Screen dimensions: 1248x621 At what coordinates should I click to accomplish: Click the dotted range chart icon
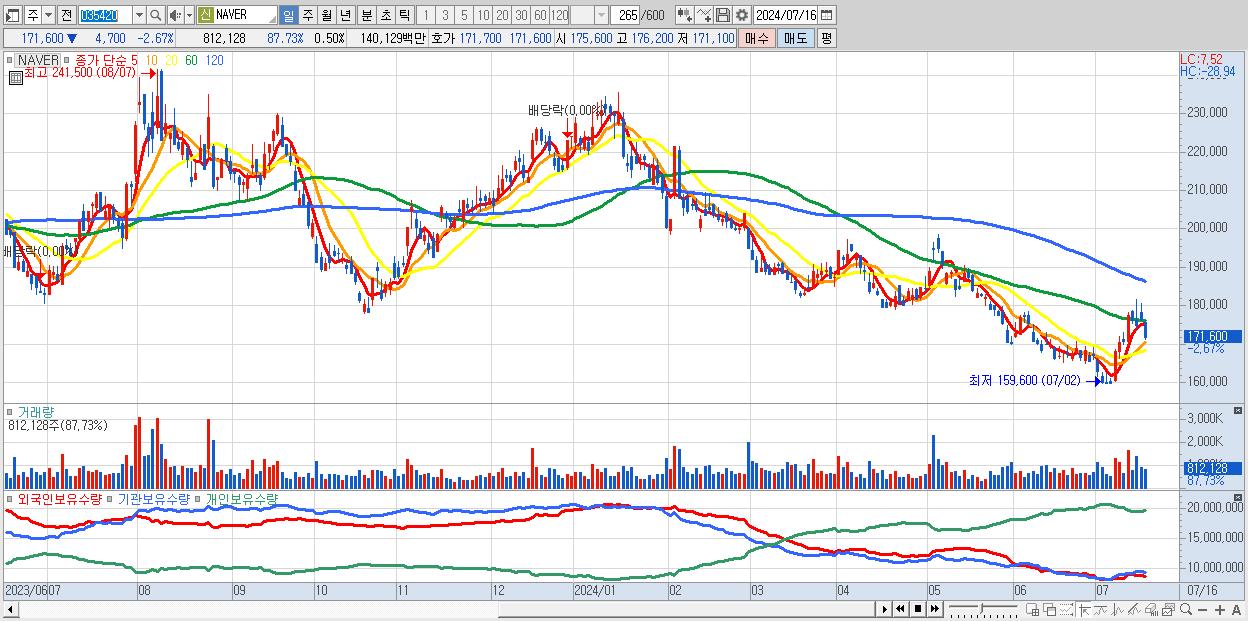click(1066, 609)
